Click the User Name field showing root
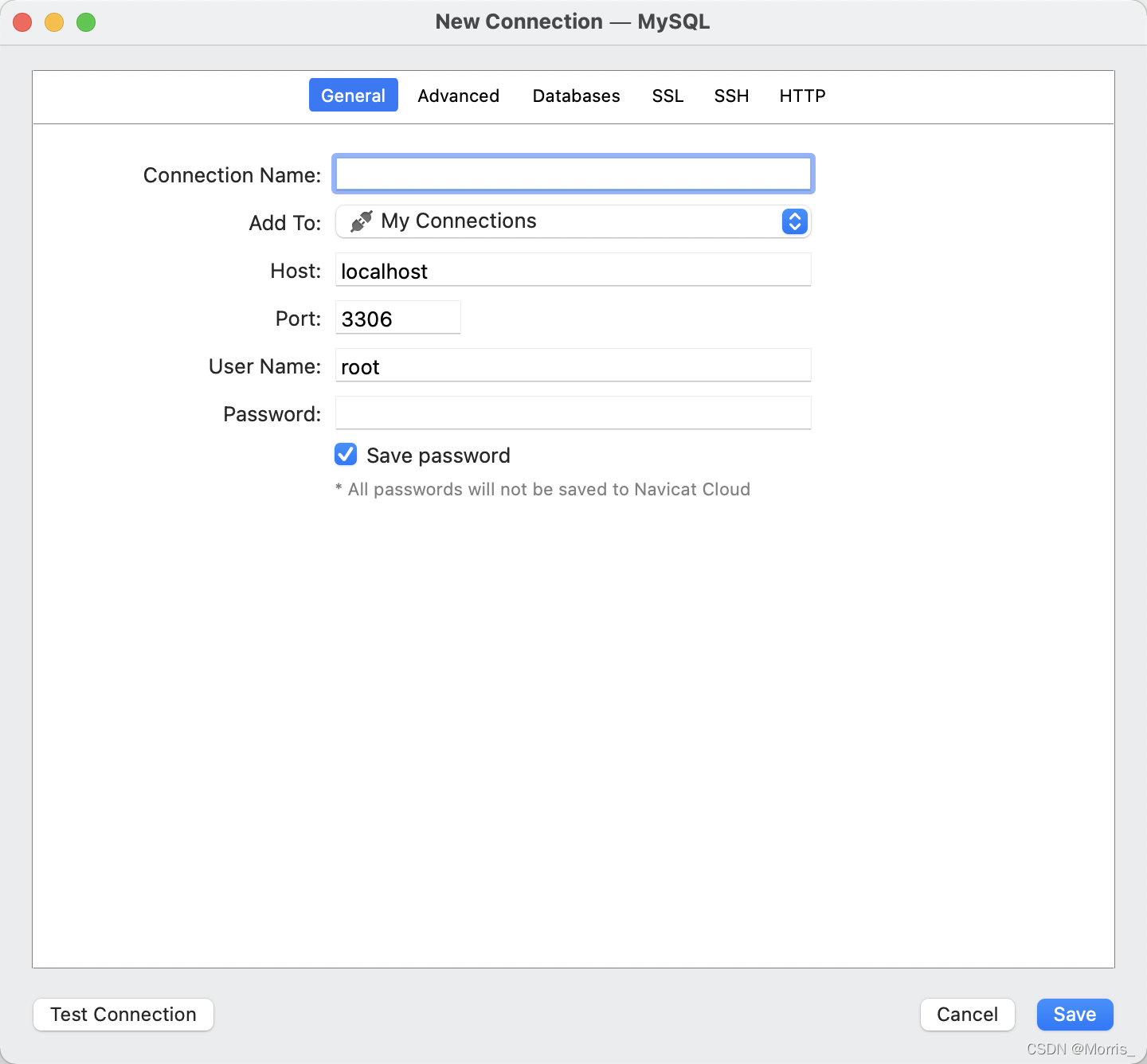Viewport: 1147px width, 1064px height. point(573,365)
